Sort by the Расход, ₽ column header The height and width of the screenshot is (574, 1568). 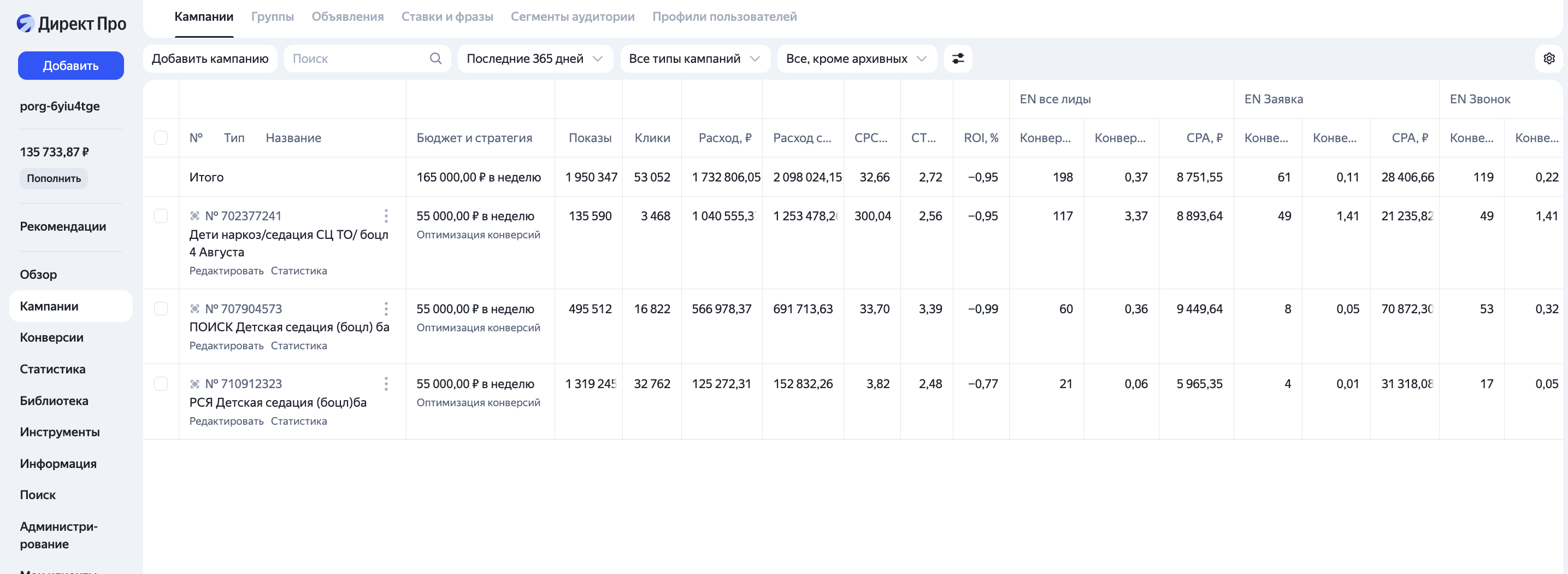point(724,138)
